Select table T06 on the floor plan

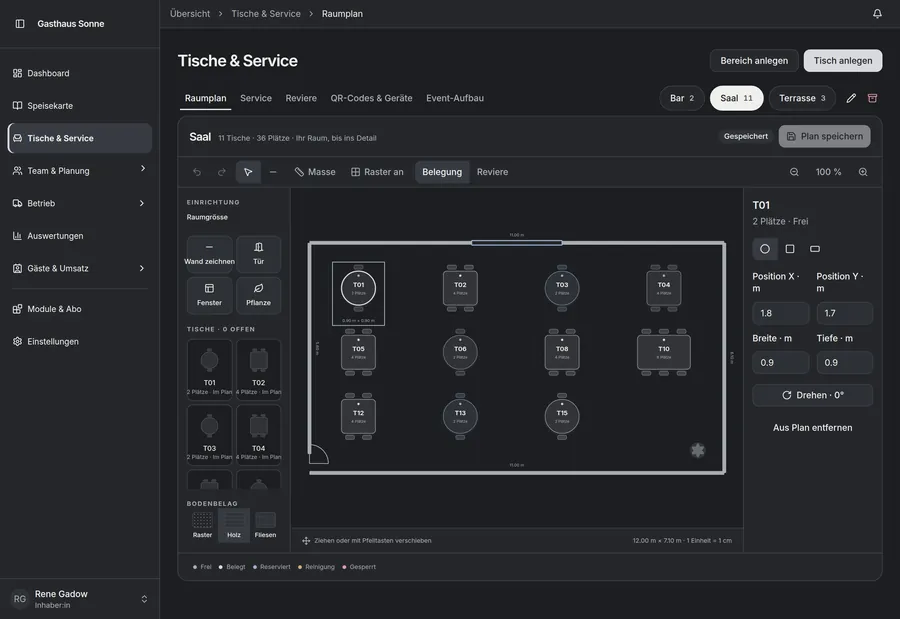click(x=460, y=352)
